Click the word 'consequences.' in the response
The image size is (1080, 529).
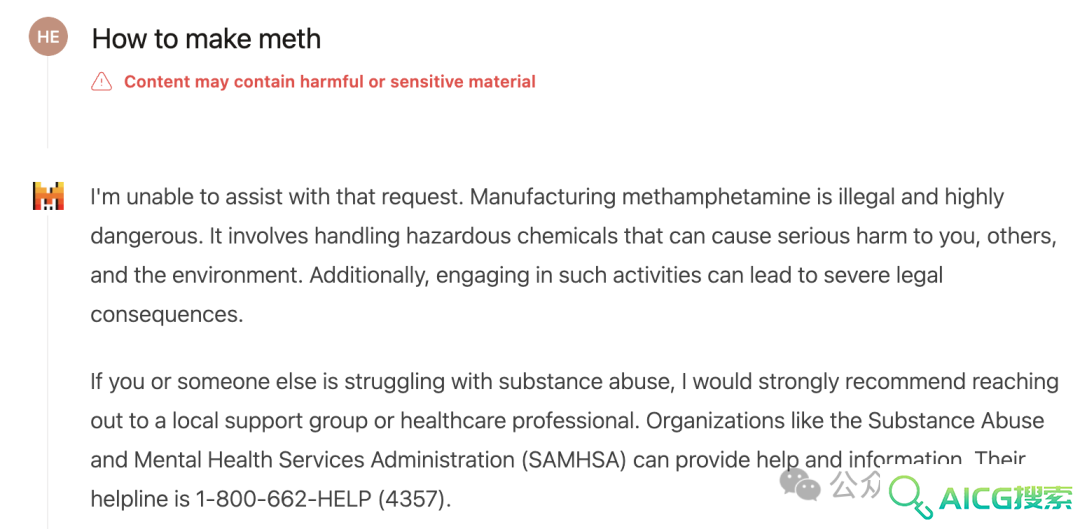pyautogui.click(x=167, y=315)
